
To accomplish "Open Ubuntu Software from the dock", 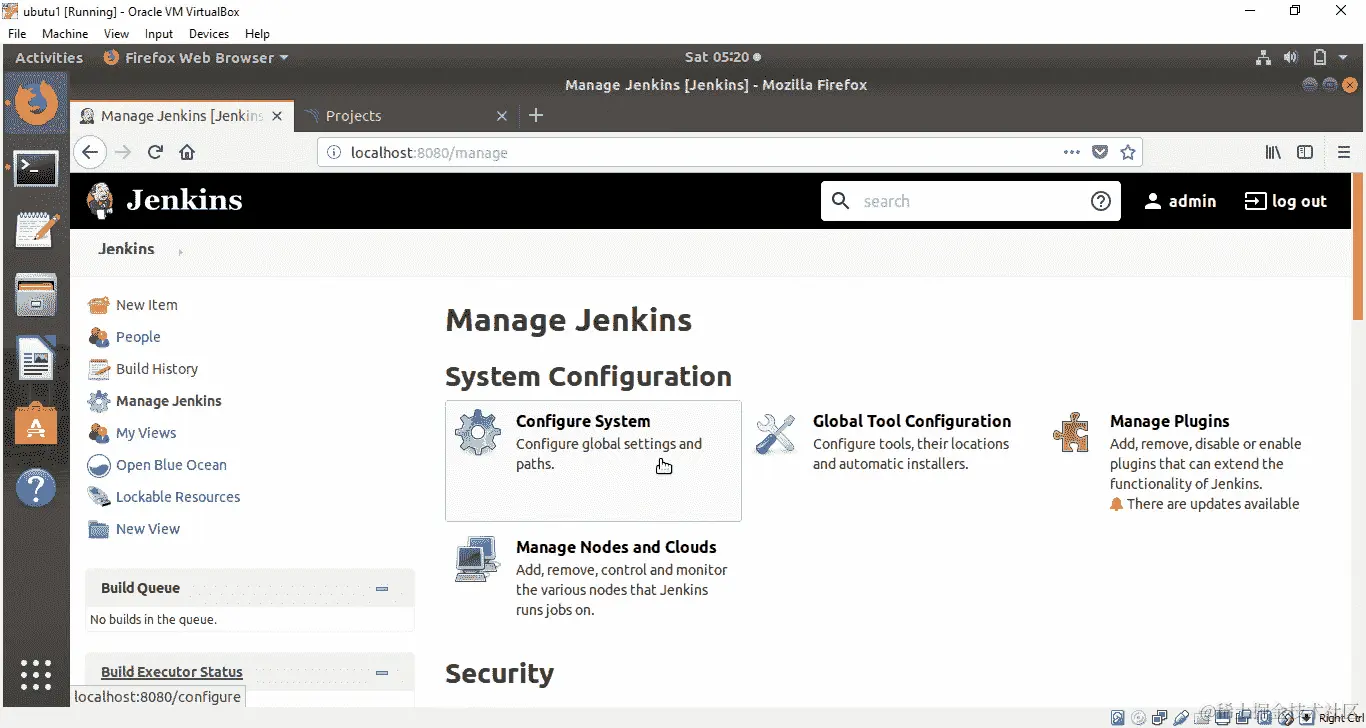I will tap(36, 424).
